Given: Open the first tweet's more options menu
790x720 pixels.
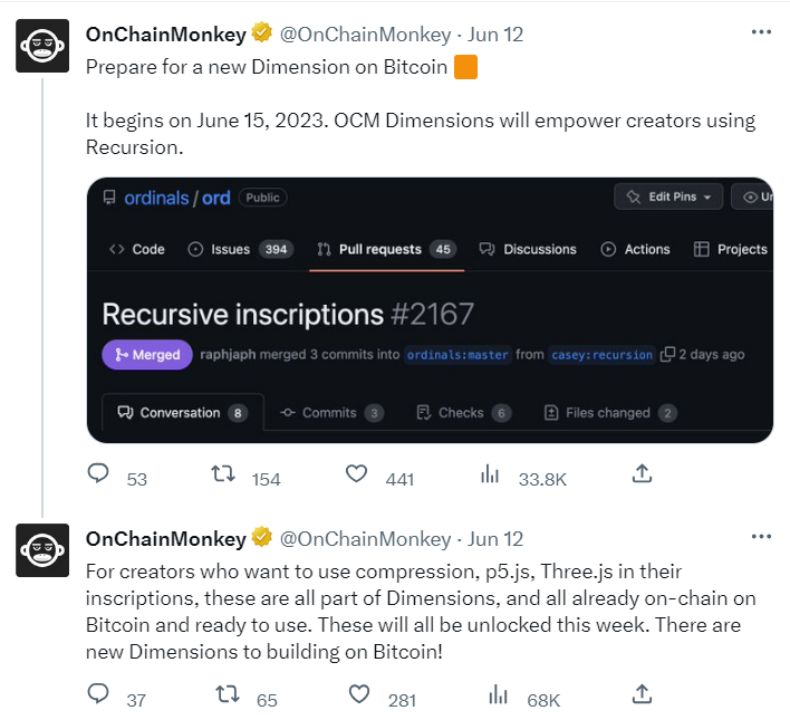Looking at the screenshot, I should [x=760, y=33].
